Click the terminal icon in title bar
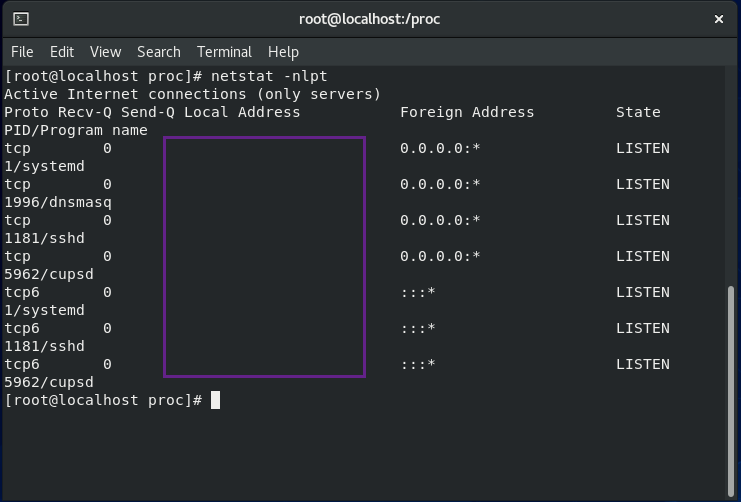 click(x=21, y=19)
